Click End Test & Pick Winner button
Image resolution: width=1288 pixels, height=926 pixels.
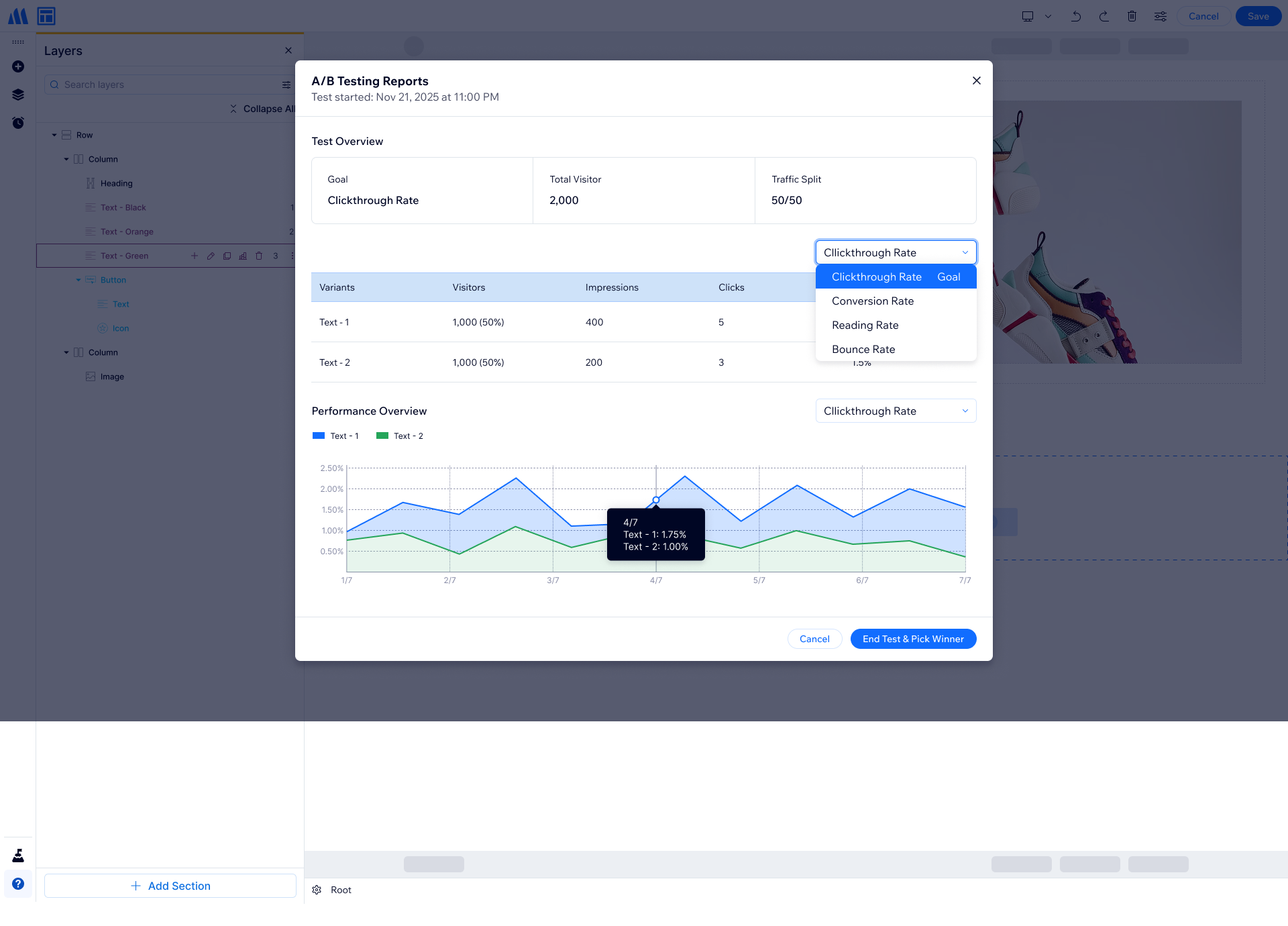click(x=913, y=639)
